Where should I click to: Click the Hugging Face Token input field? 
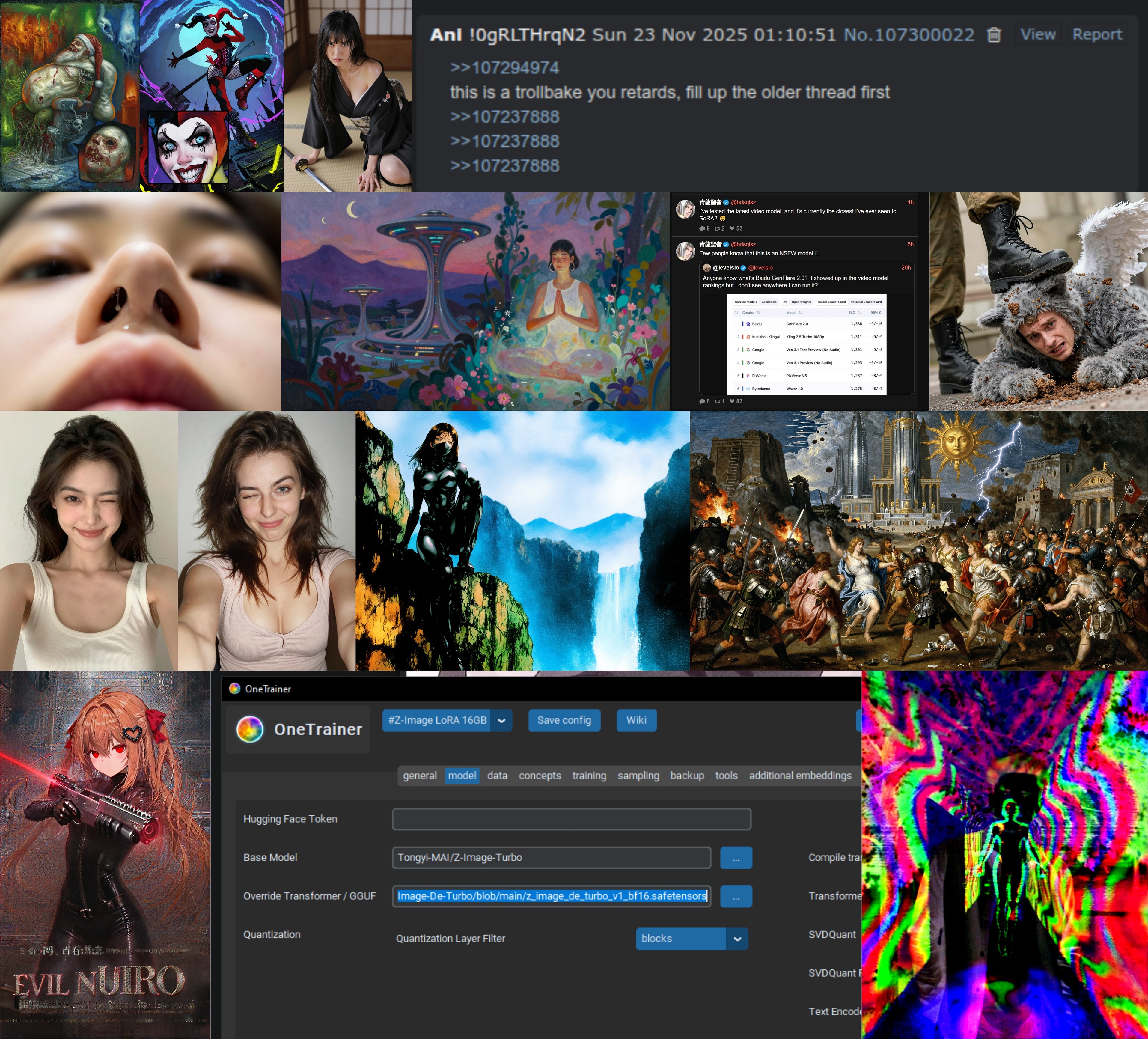571,819
